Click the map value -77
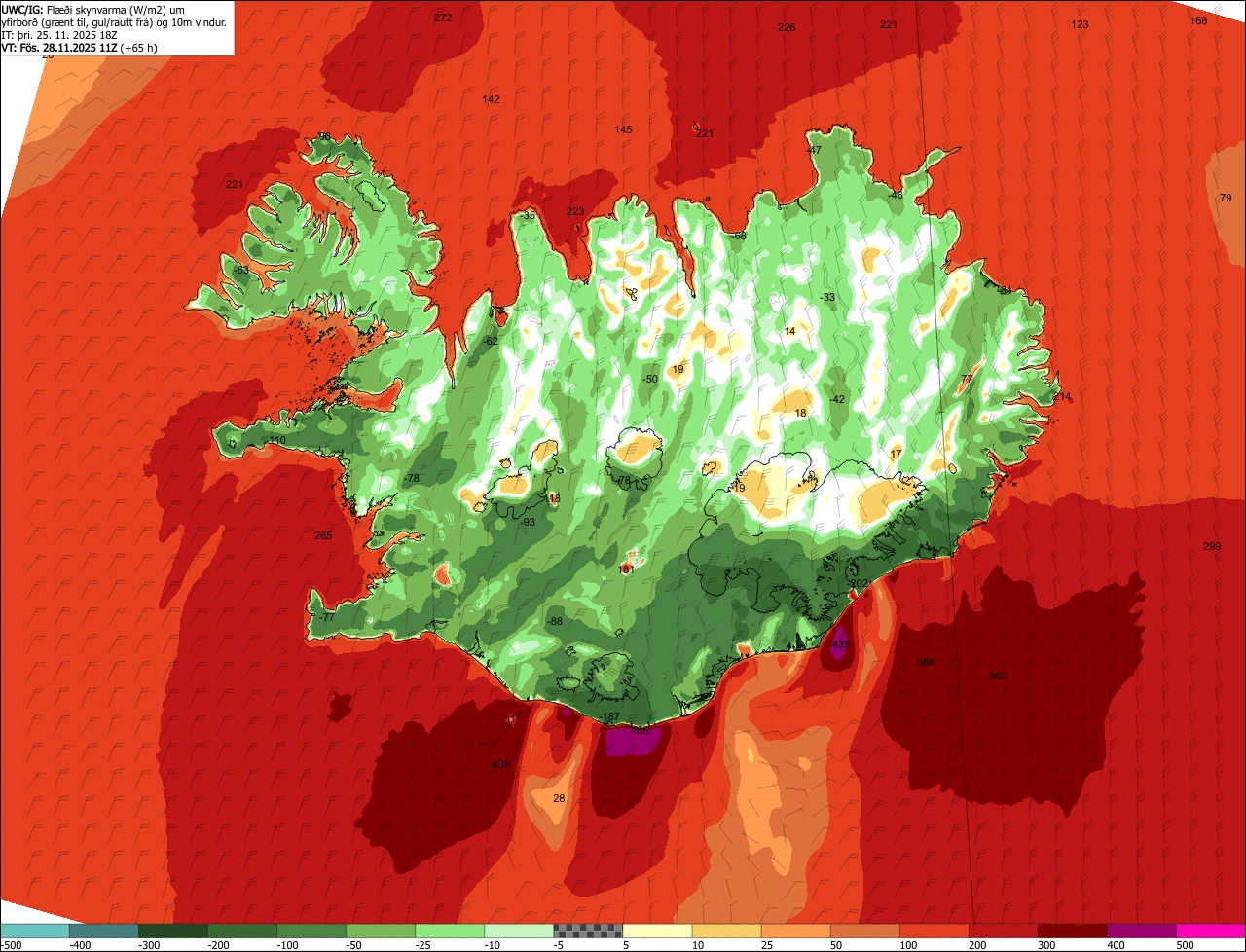Image resolution: width=1246 pixels, height=952 pixels. tap(326, 617)
